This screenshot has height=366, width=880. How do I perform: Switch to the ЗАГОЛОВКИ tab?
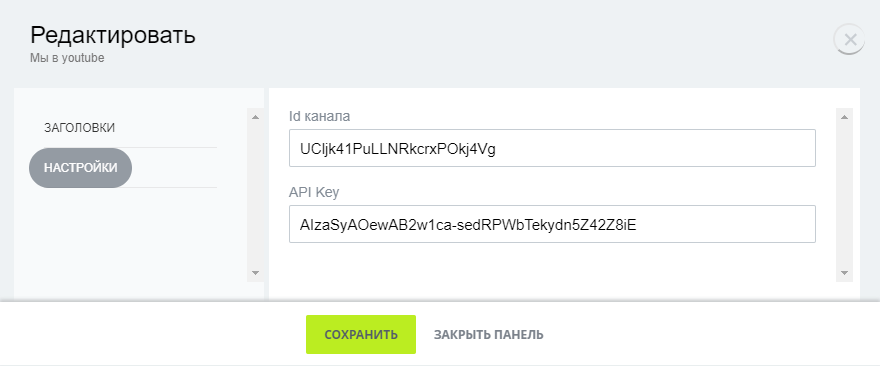pos(80,128)
